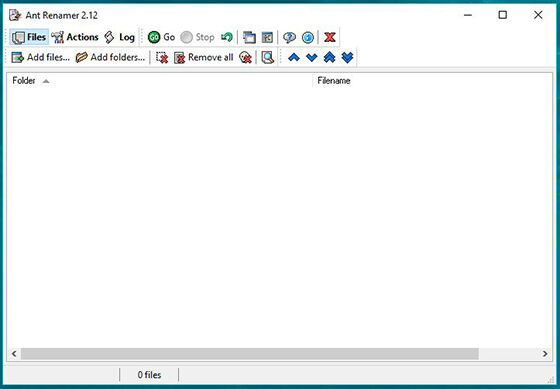
Task: Switch to the Files view
Action: coord(29,37)
